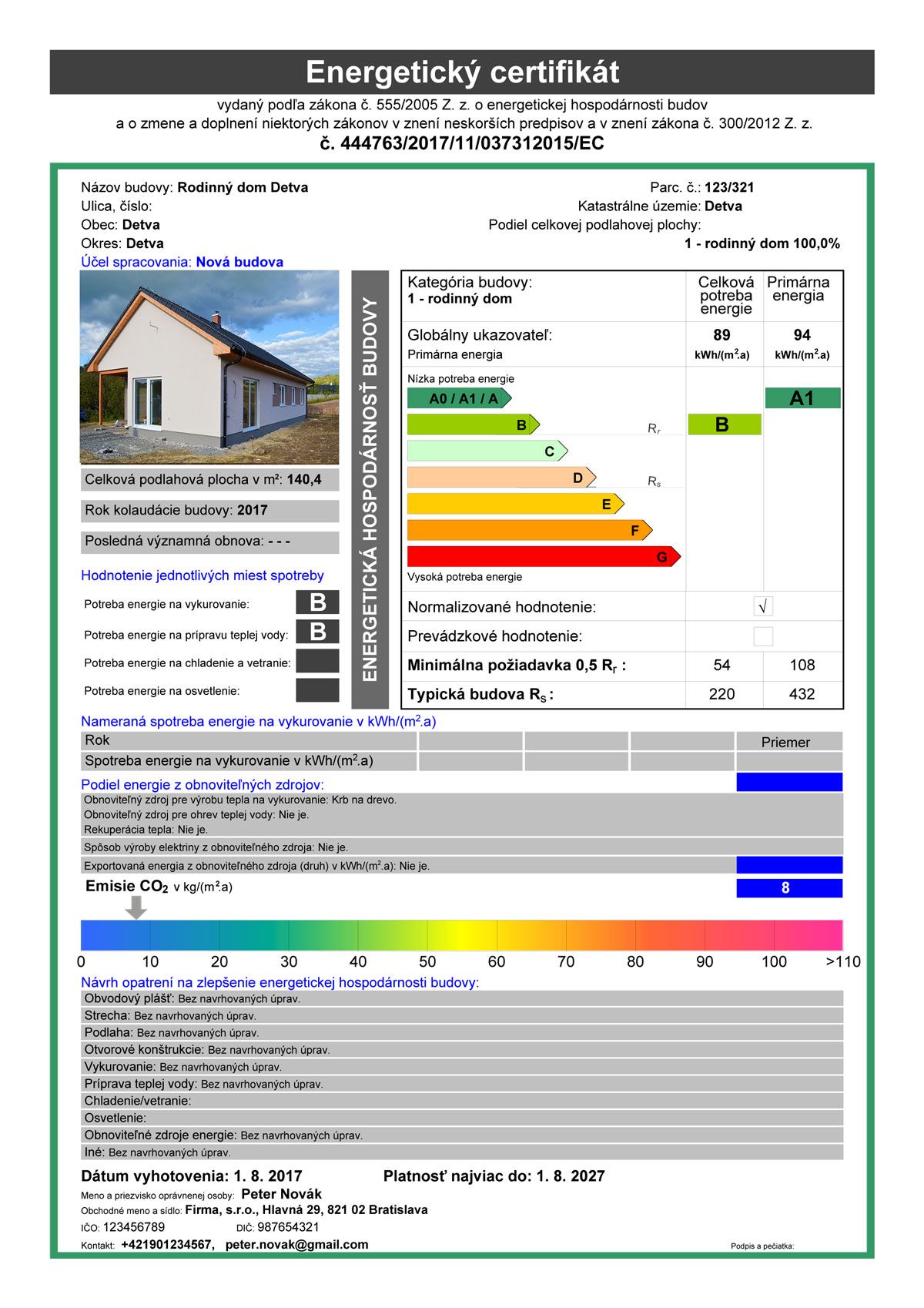Image resolution: width=924 pixels, height=1308 pixels.
Task: Click the minimum requirement value 54
Action: tap(721, 665)
